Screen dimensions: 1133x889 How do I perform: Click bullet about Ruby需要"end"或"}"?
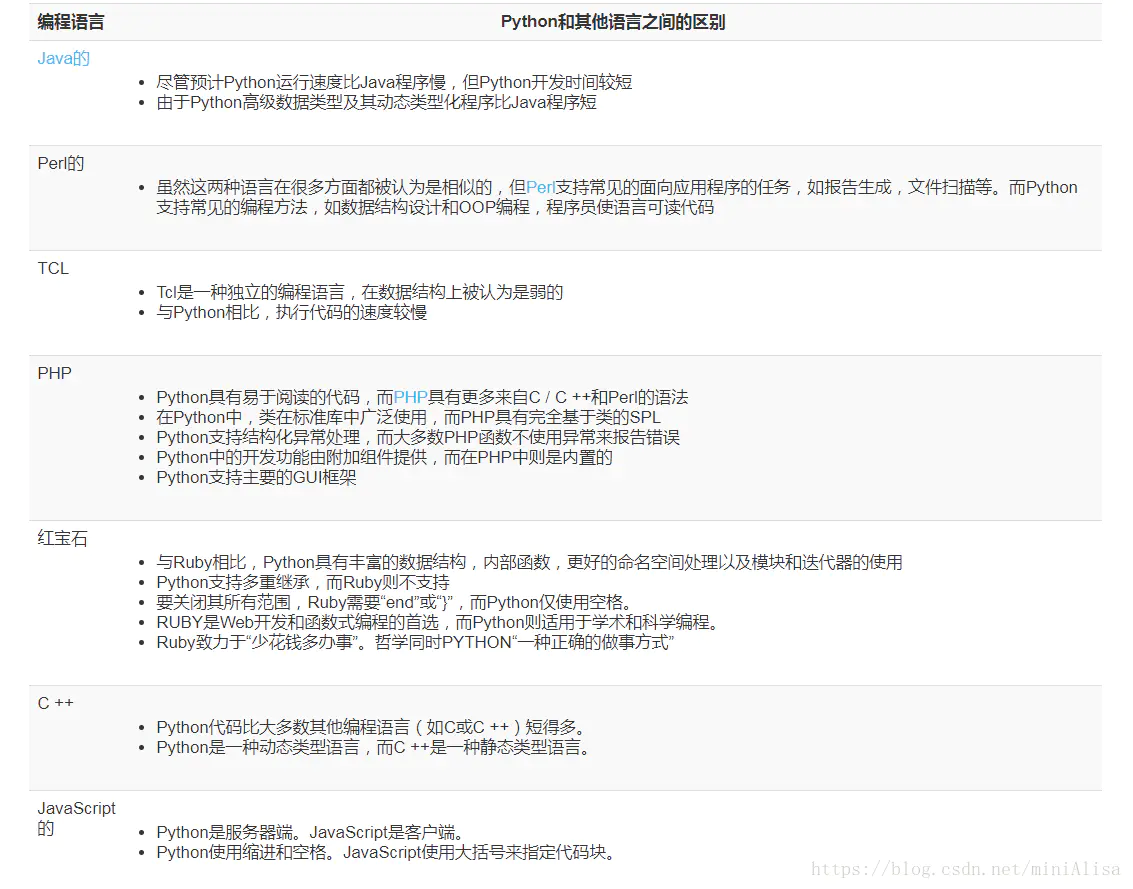coord(396,602)
